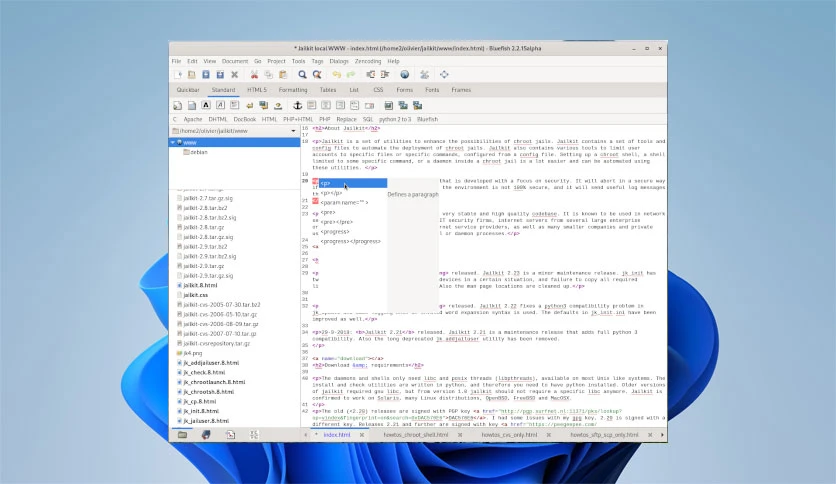Viewport: 836px width, 484px height.
Task: Click the Close document X icon
Action: (234, 75)
